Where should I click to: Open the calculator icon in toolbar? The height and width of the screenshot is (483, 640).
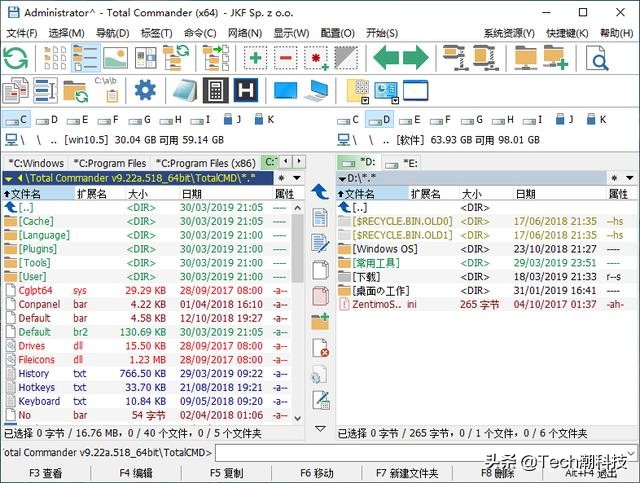(x=213, y=91)
